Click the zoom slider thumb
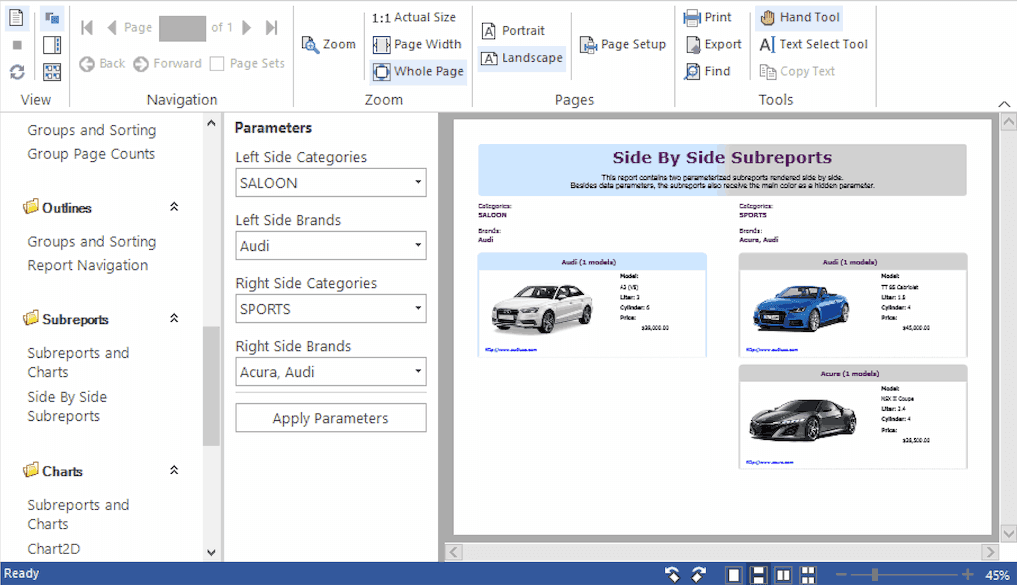 coord(875,575)
